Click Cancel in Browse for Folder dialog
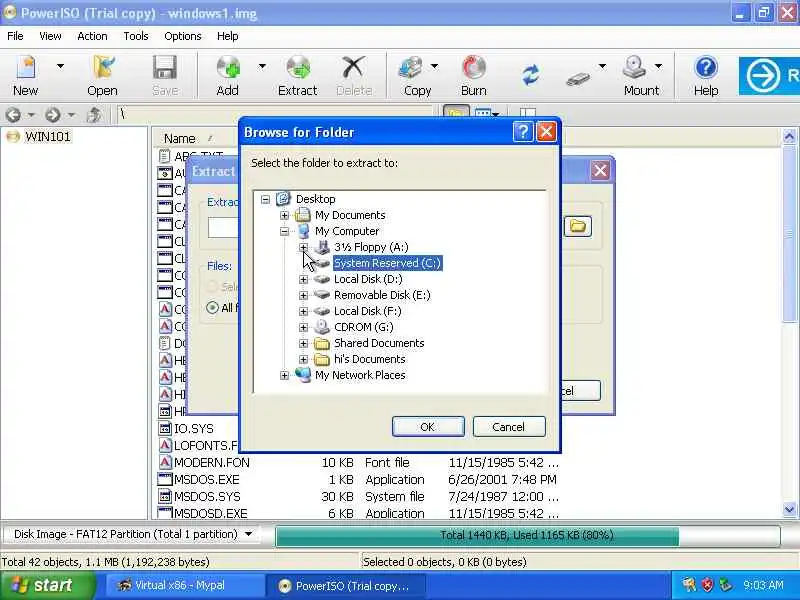The height and width of the screenshot is (600, 800). pos(509,427)
